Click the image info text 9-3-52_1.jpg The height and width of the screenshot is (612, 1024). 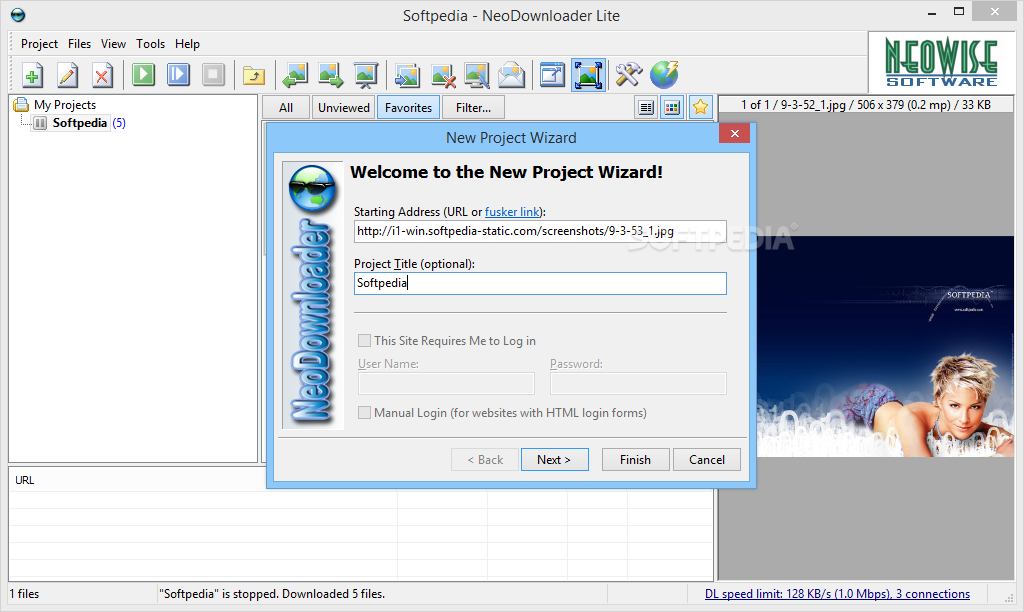(x=865, y=105)
